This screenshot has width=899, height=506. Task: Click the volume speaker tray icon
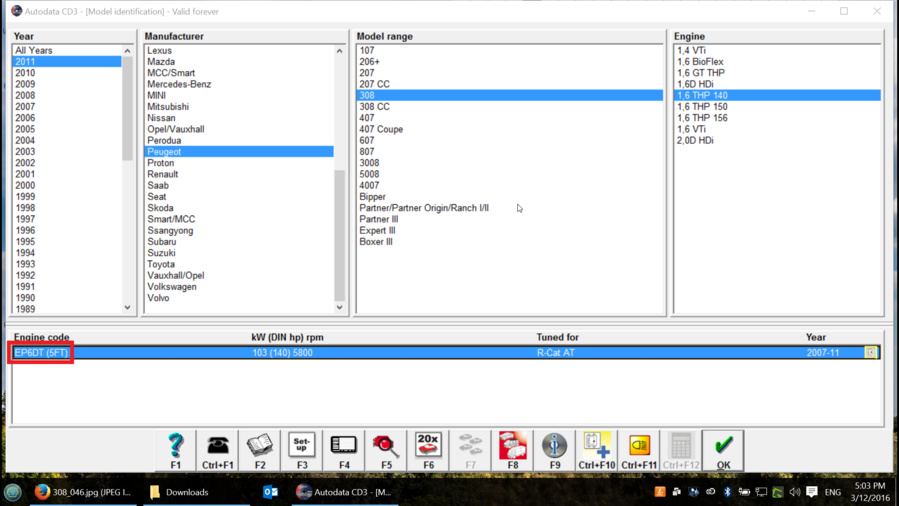click(795, 492)
